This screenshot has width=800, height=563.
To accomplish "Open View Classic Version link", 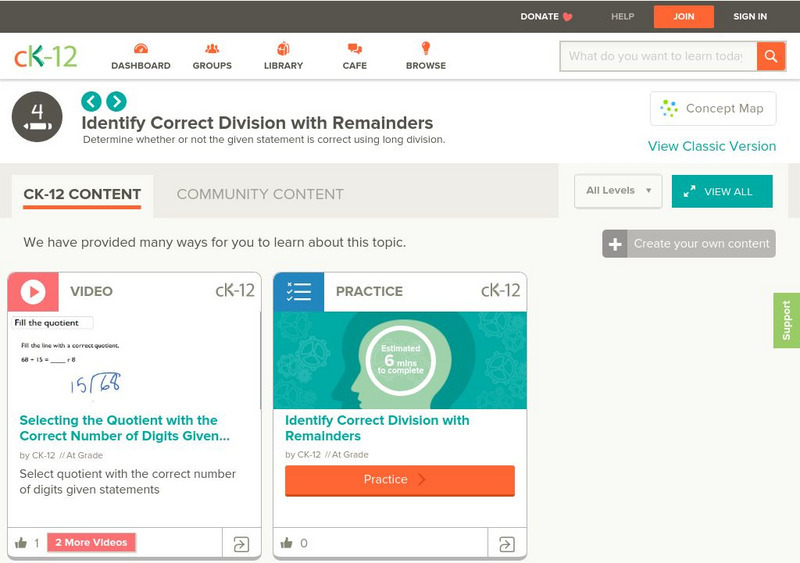I will pyautogui.click(x=712, y=146).
